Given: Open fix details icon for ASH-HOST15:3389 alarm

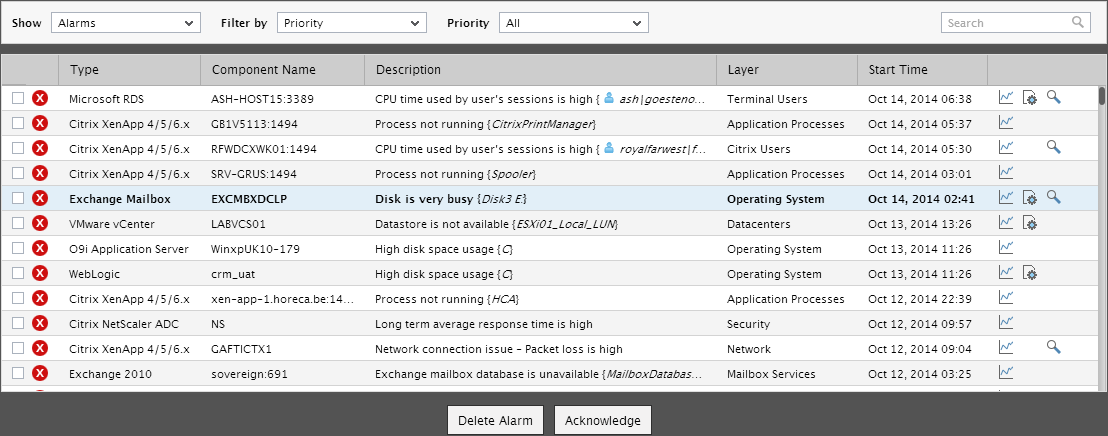Looking at the screenshot, I should click(x=1030, y=98).
